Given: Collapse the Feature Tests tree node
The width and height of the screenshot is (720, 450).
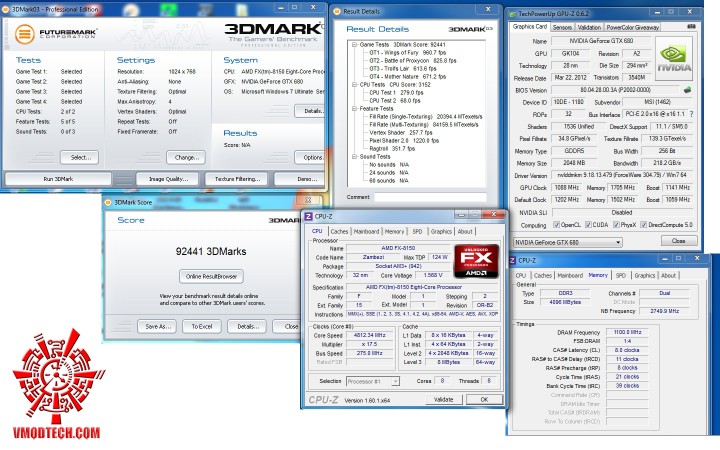Looking at the screenshot, I should pos(354,109).
